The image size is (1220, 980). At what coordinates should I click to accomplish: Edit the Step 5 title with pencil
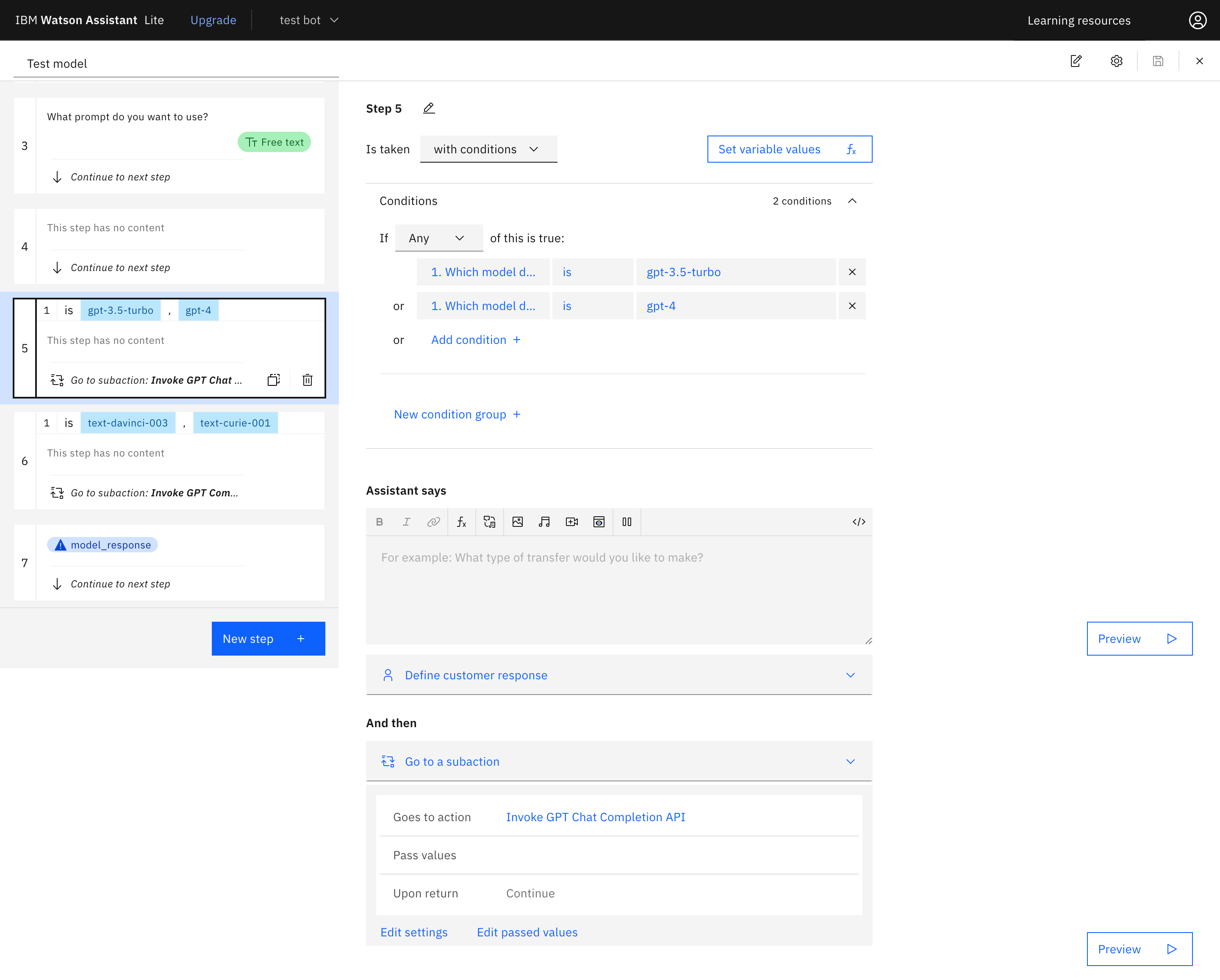click(x=429, y=108)
